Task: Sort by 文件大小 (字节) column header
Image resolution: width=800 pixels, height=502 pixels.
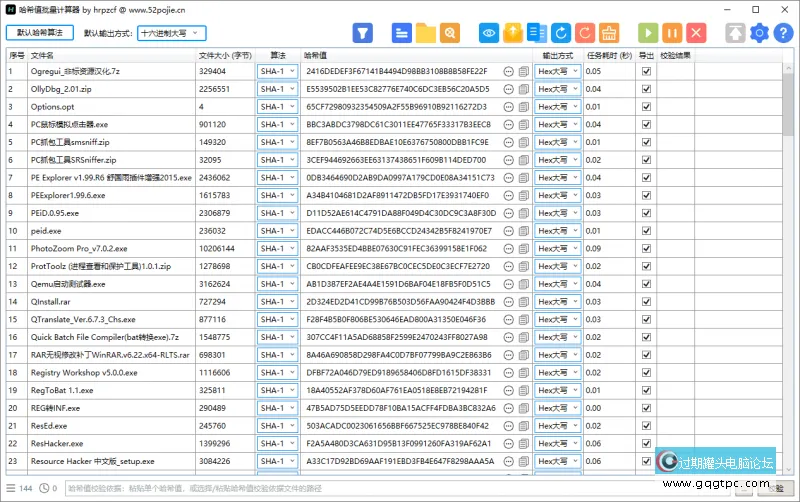Action: tap(226, 55)
